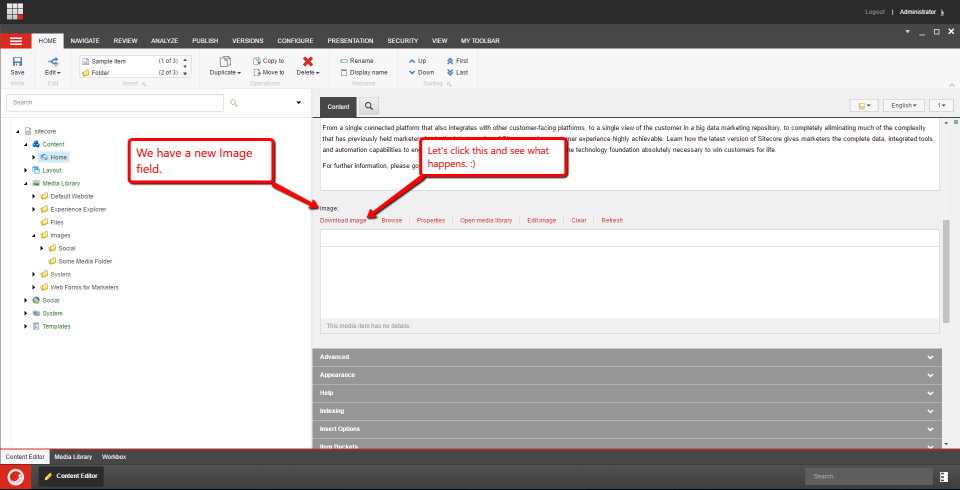The height and width of the screenshot is (490, 960).
Task: Click the Sitecore grid logo at top left
Action: [15, 11]
